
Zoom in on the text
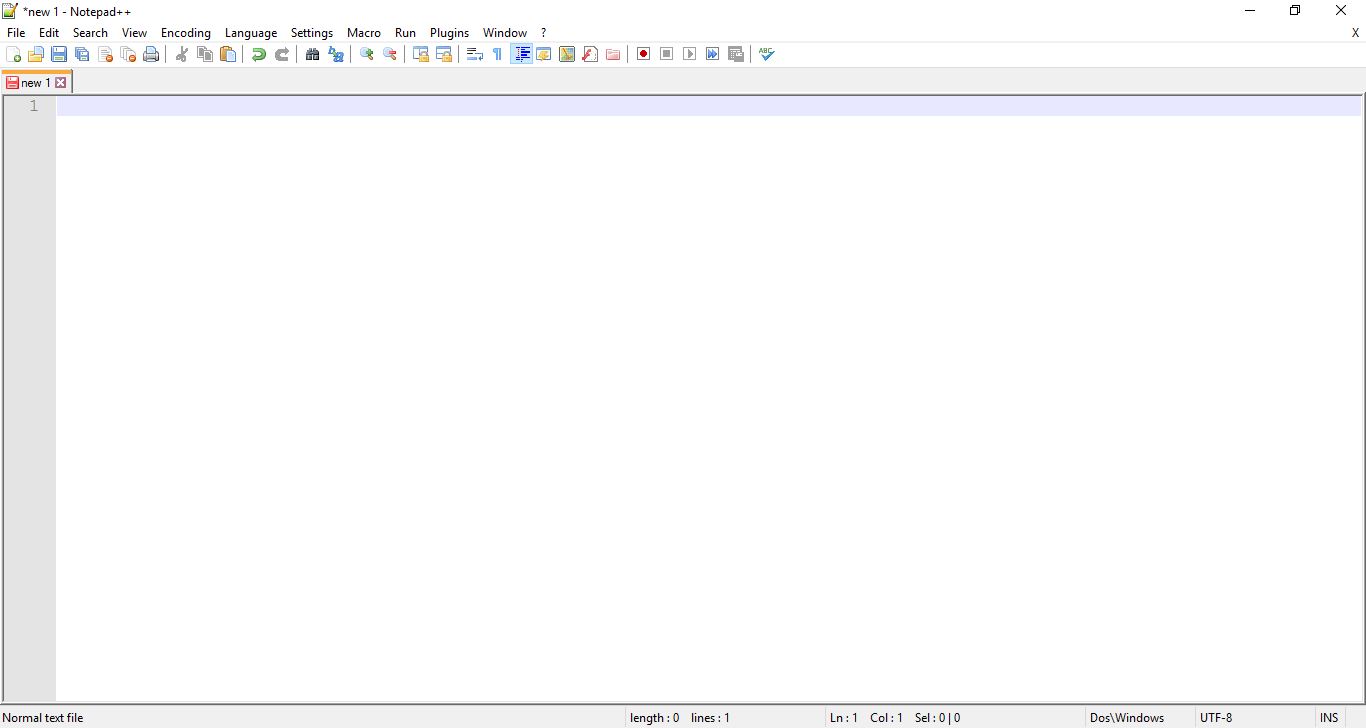(x=366, y=54)
